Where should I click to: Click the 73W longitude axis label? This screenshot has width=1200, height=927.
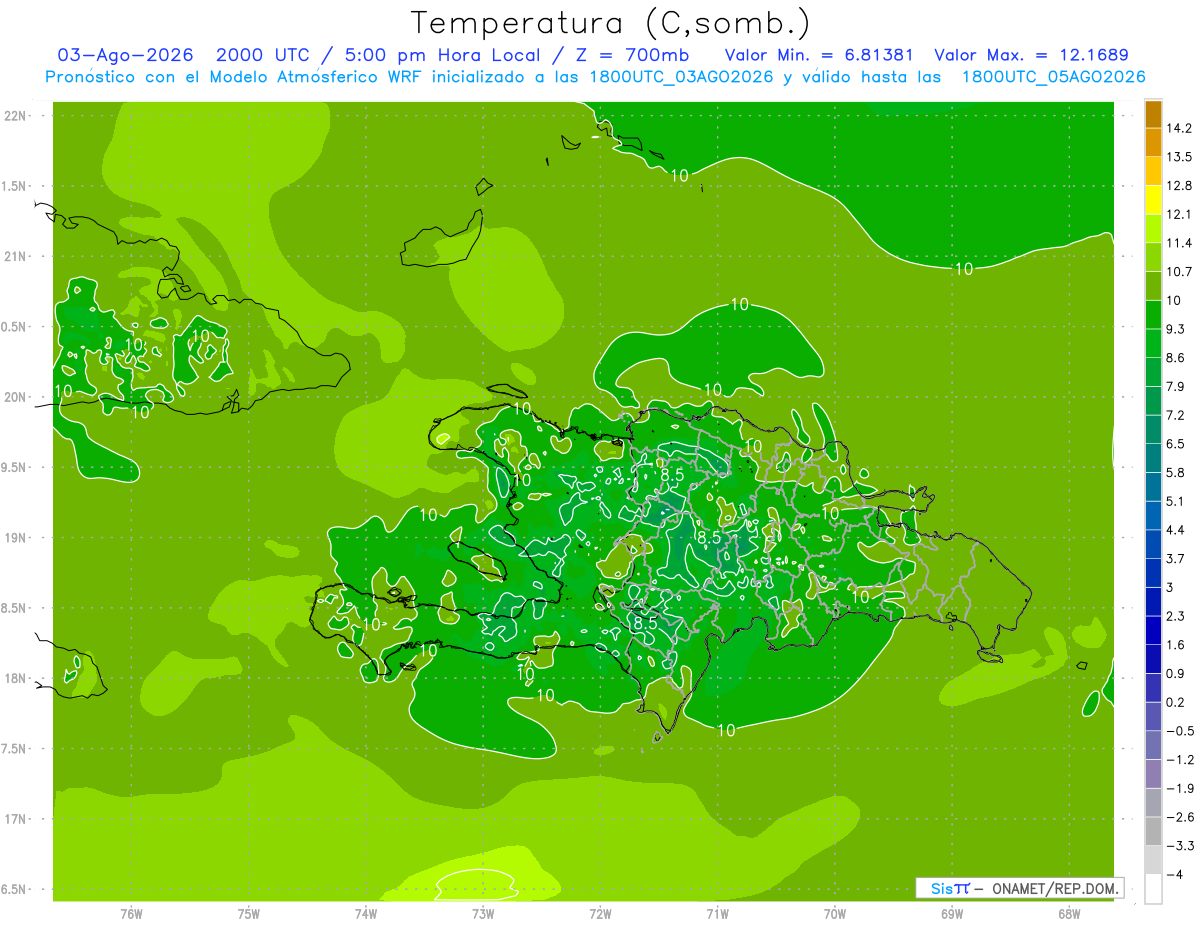click(x=483, y=914)
